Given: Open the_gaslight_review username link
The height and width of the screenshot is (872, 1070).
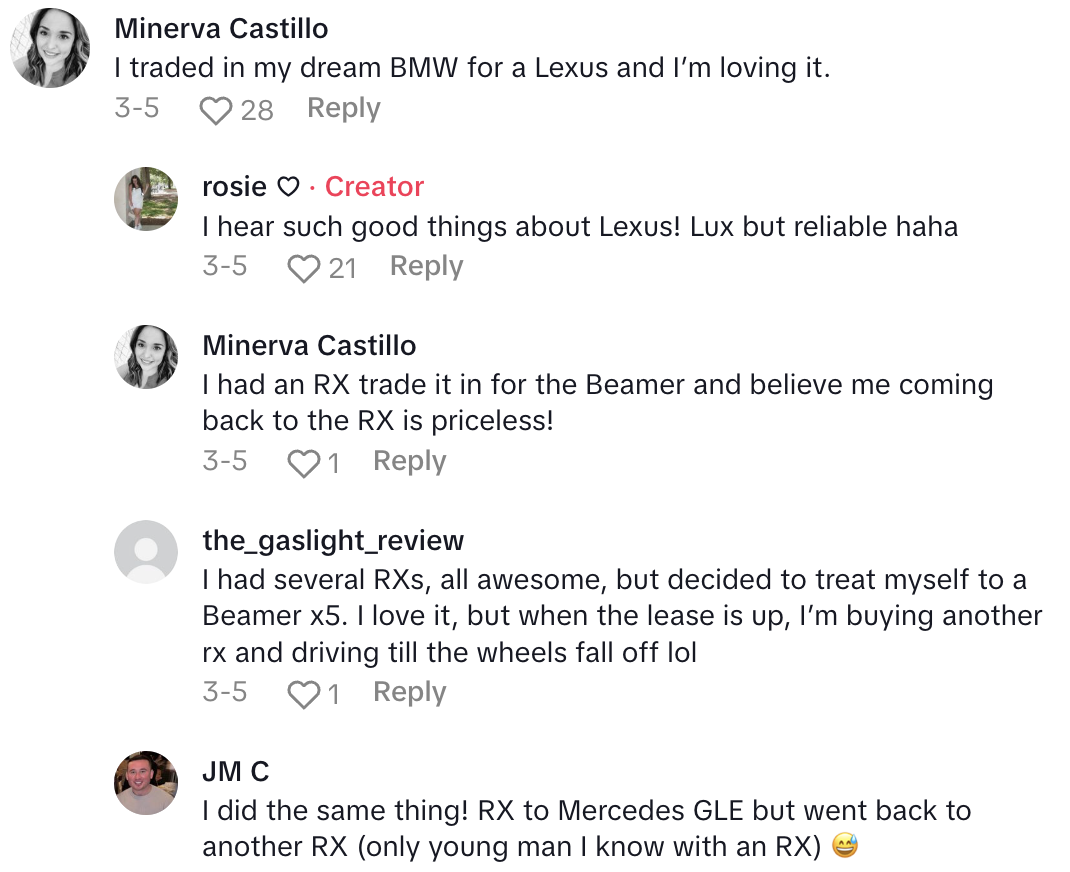Looking at the screenshot, I should tap(333, 541).
